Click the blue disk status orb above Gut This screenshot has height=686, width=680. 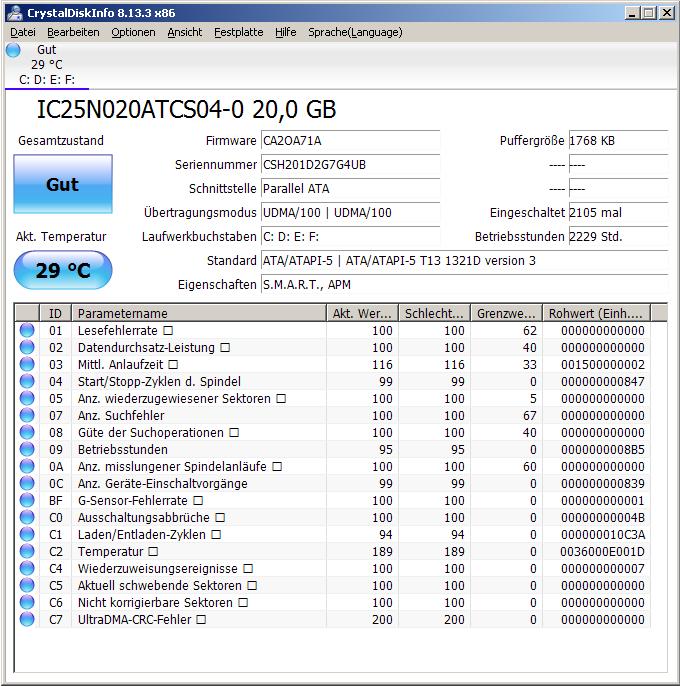point(13,50)
